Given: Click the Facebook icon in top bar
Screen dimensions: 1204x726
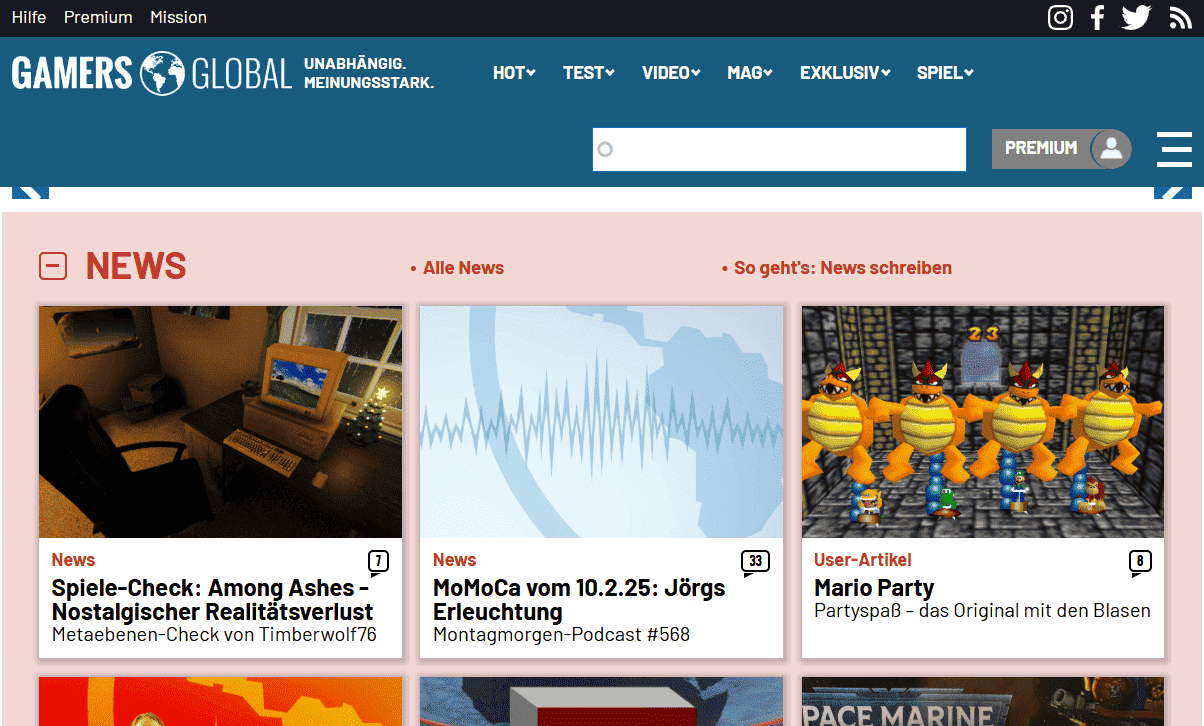Looking at the screenshot, I should 1097,17.
